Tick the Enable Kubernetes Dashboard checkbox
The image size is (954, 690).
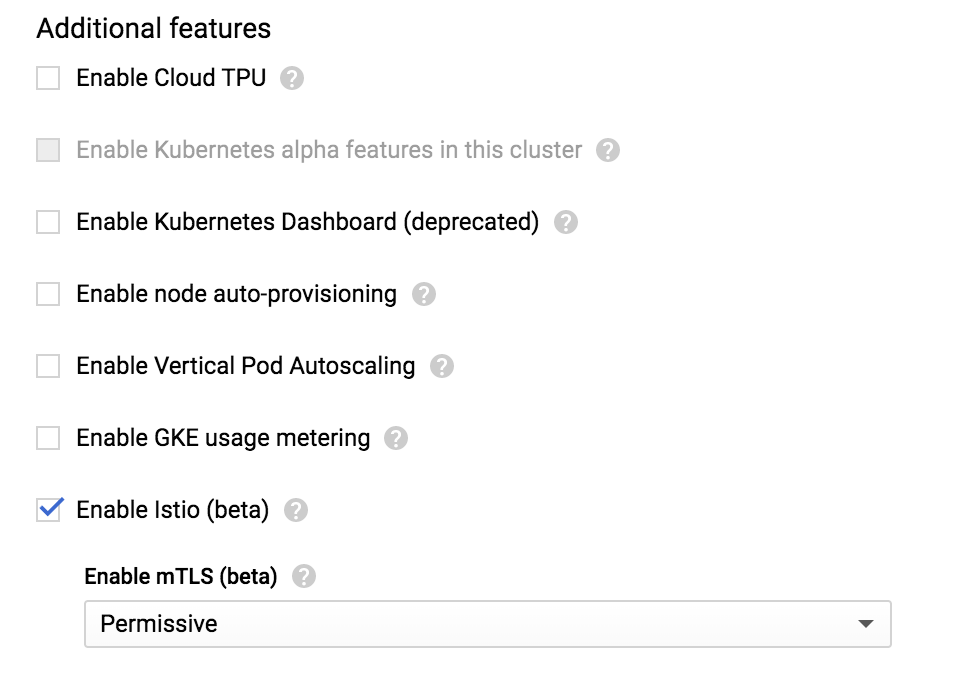tap(48, 222)
